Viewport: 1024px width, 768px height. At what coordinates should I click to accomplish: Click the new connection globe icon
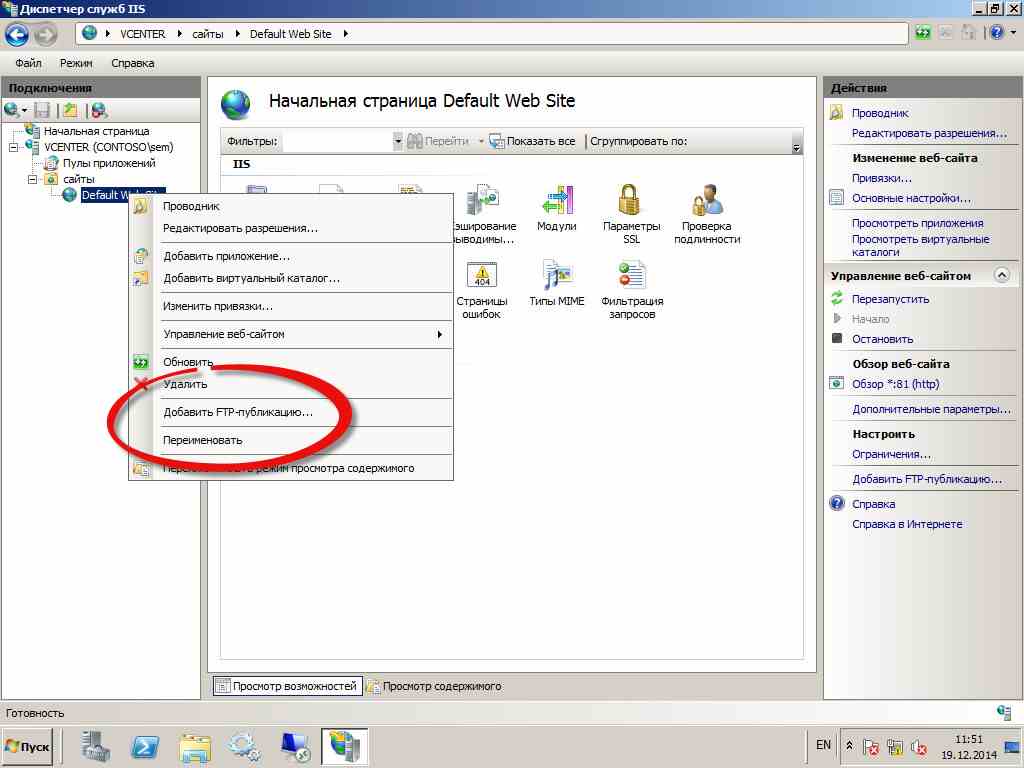point(12,110)
